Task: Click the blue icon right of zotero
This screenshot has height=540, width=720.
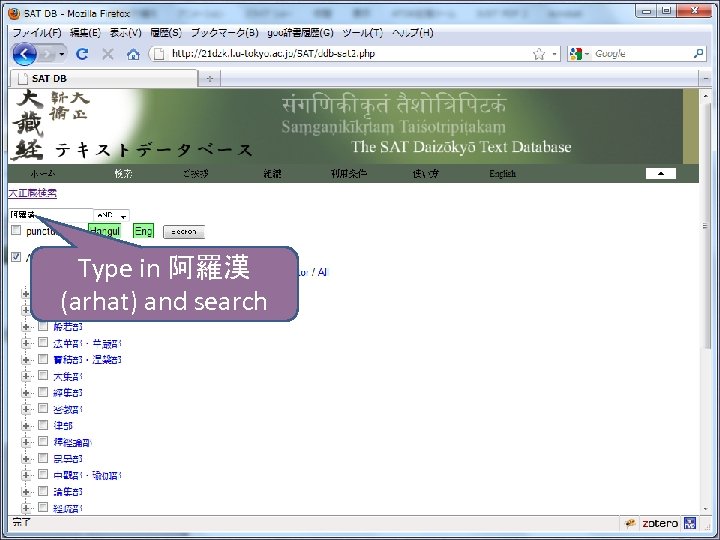Action: click(690, 523)
